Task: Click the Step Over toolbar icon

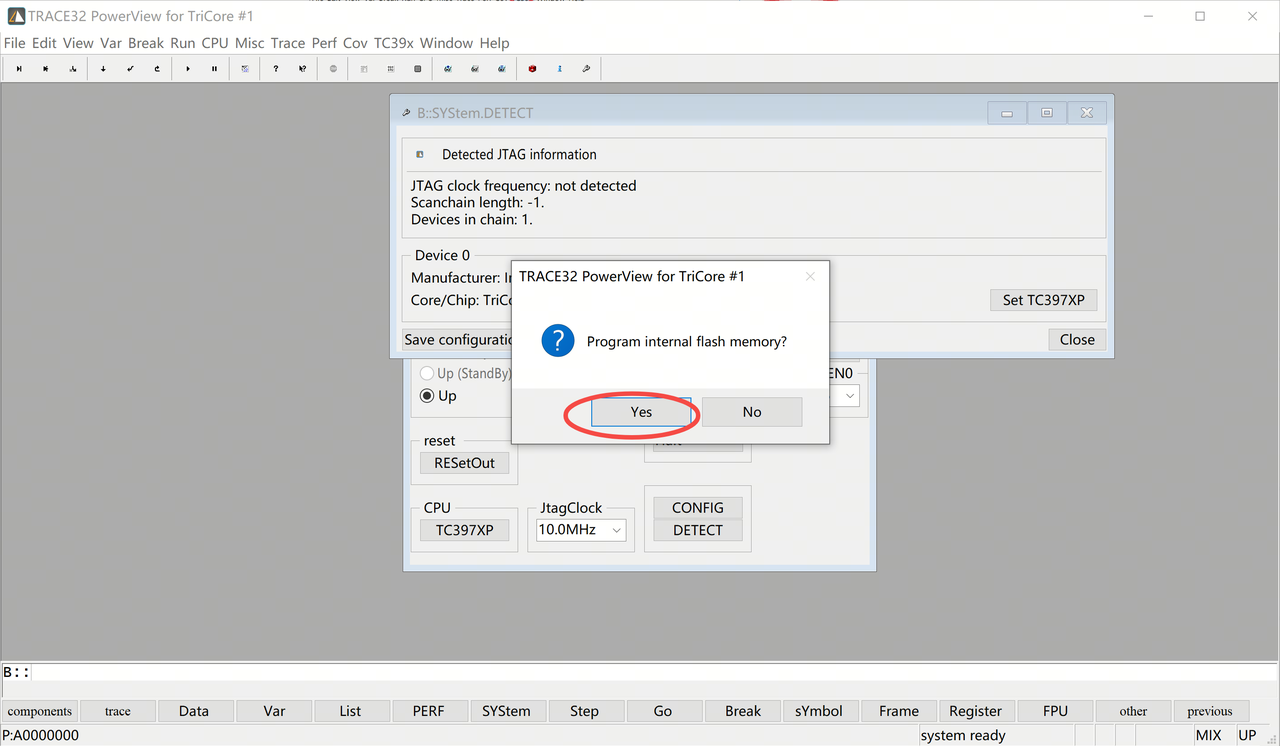Action: pos(46,69)
